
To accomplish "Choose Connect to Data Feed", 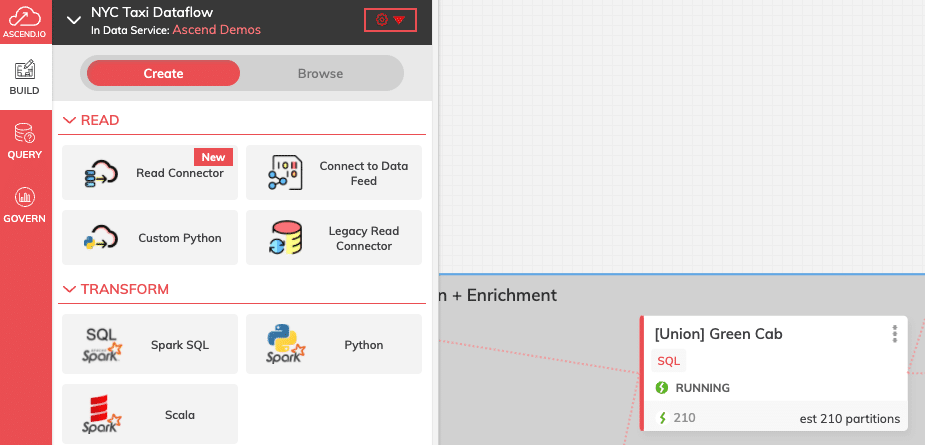I will point(334,172).
